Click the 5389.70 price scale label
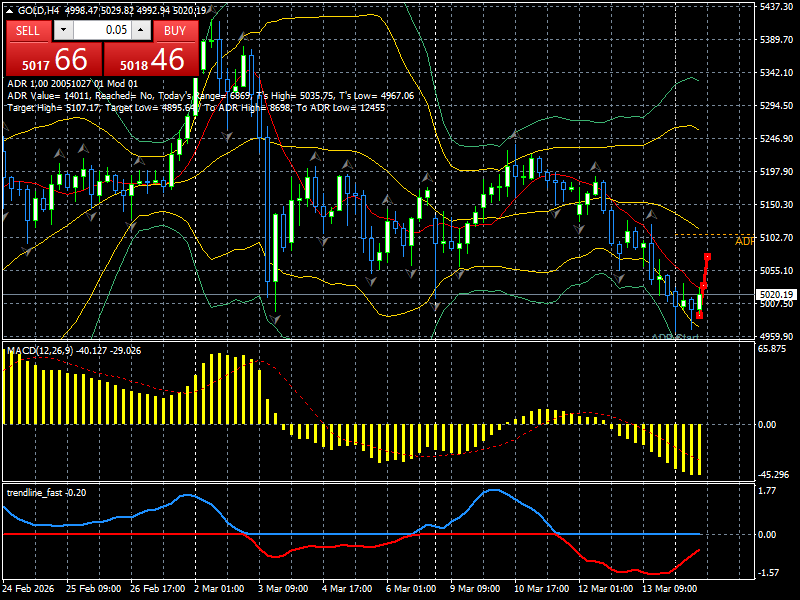Image resolution: width=800 pixels, height=600 pixels. [x=776, y=39]
